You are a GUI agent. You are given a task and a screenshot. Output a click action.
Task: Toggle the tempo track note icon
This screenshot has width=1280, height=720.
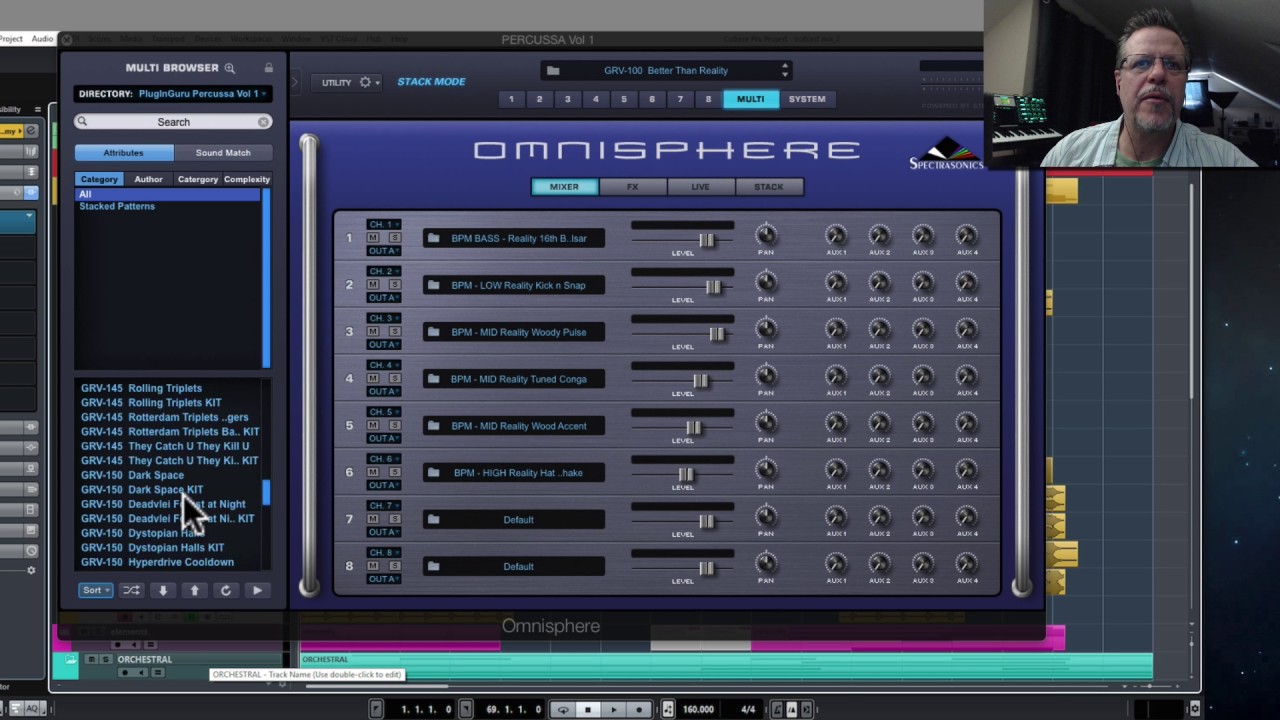(668, 710)
